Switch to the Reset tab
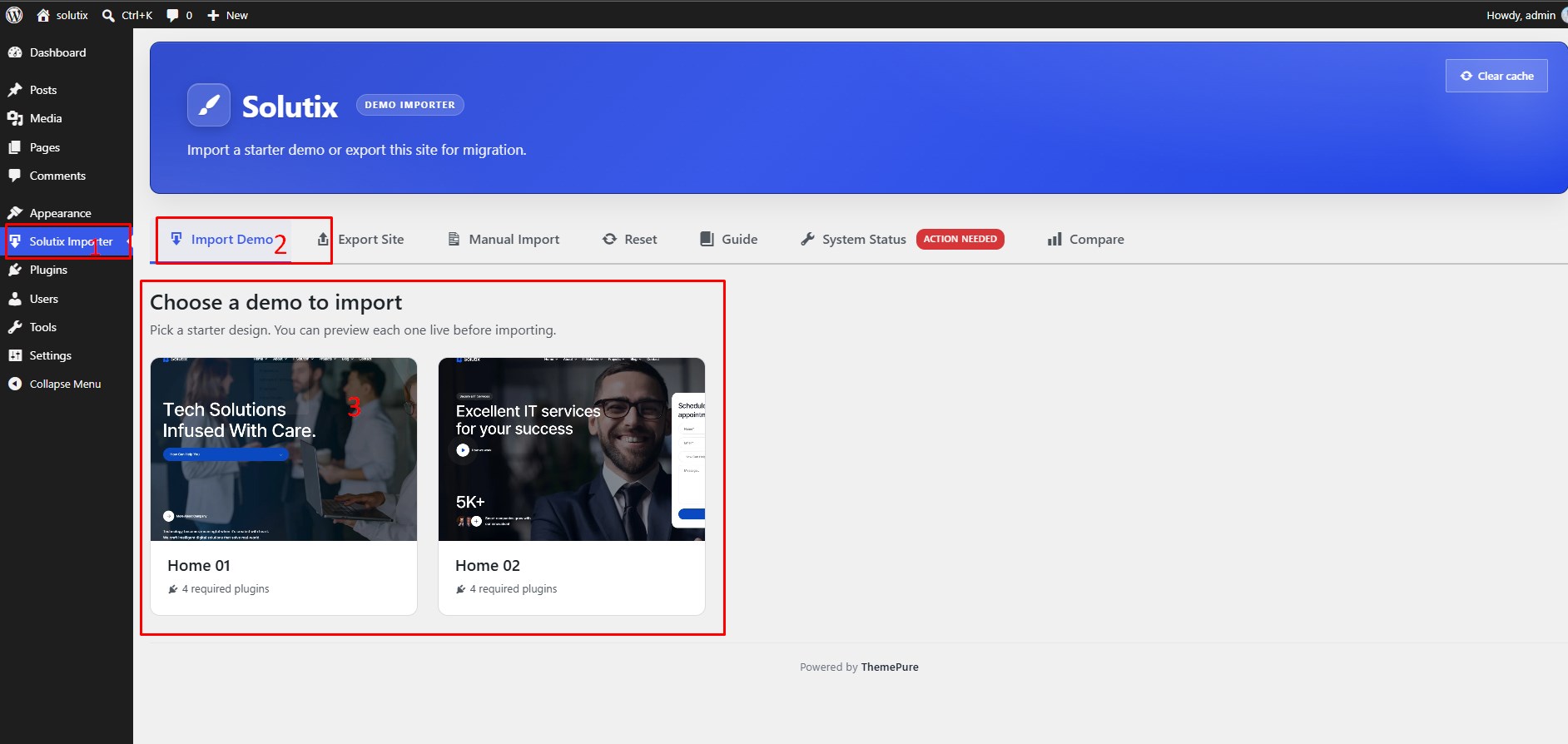 point(630,240)
